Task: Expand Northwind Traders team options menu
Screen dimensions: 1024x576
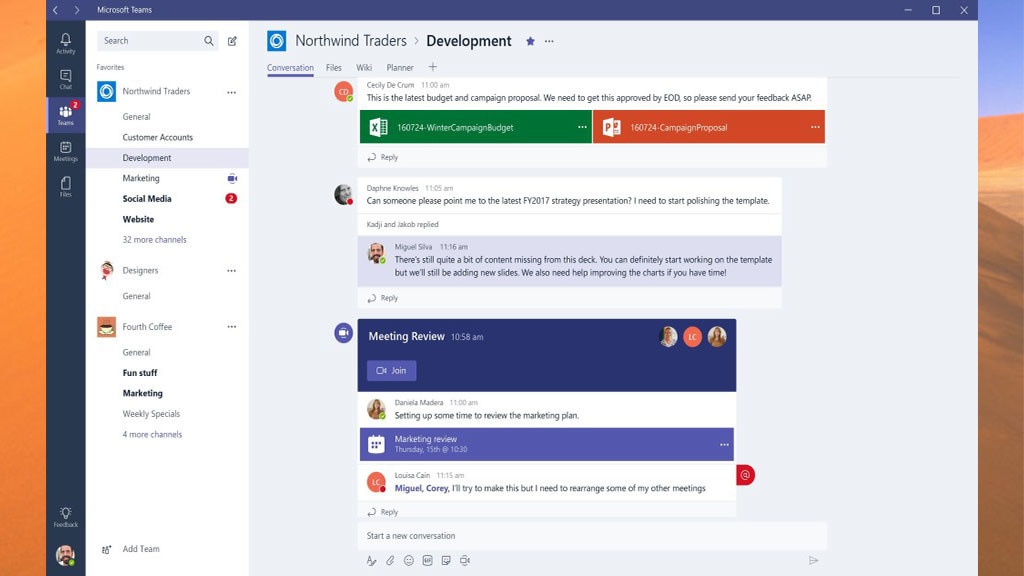Action: click(x=231, y=91)
